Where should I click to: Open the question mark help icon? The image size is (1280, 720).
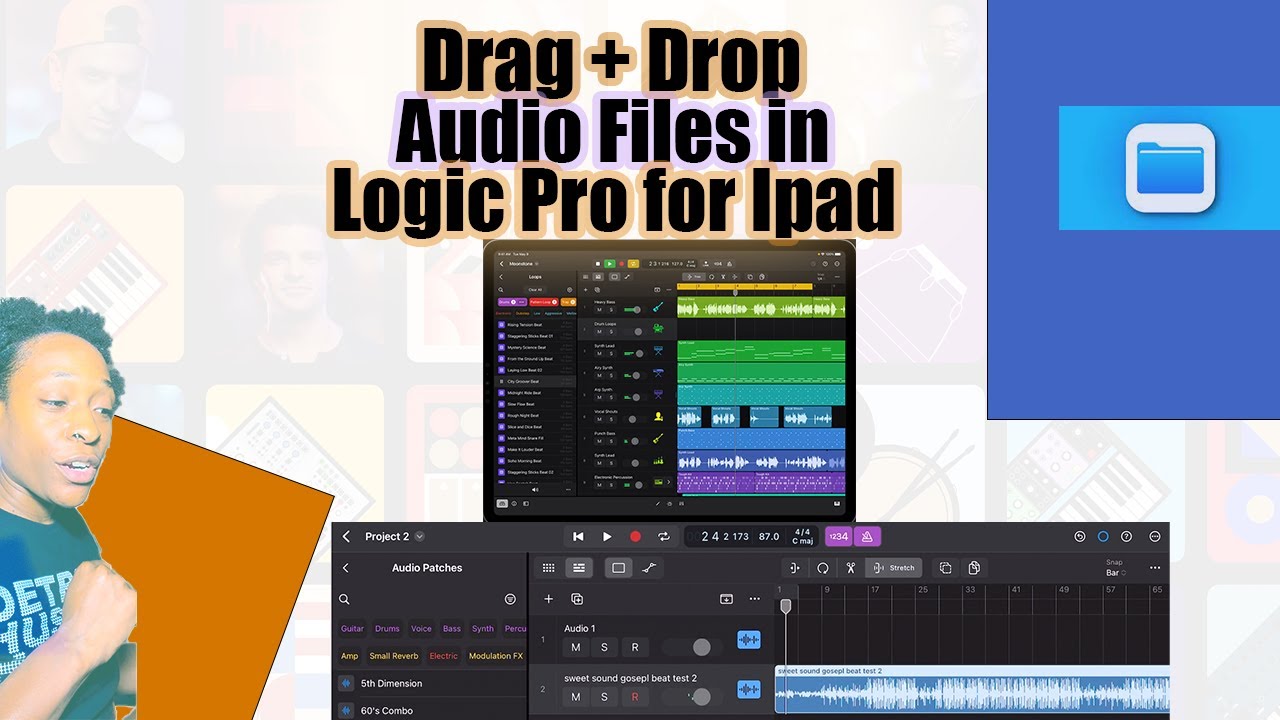coord(1127,537)
